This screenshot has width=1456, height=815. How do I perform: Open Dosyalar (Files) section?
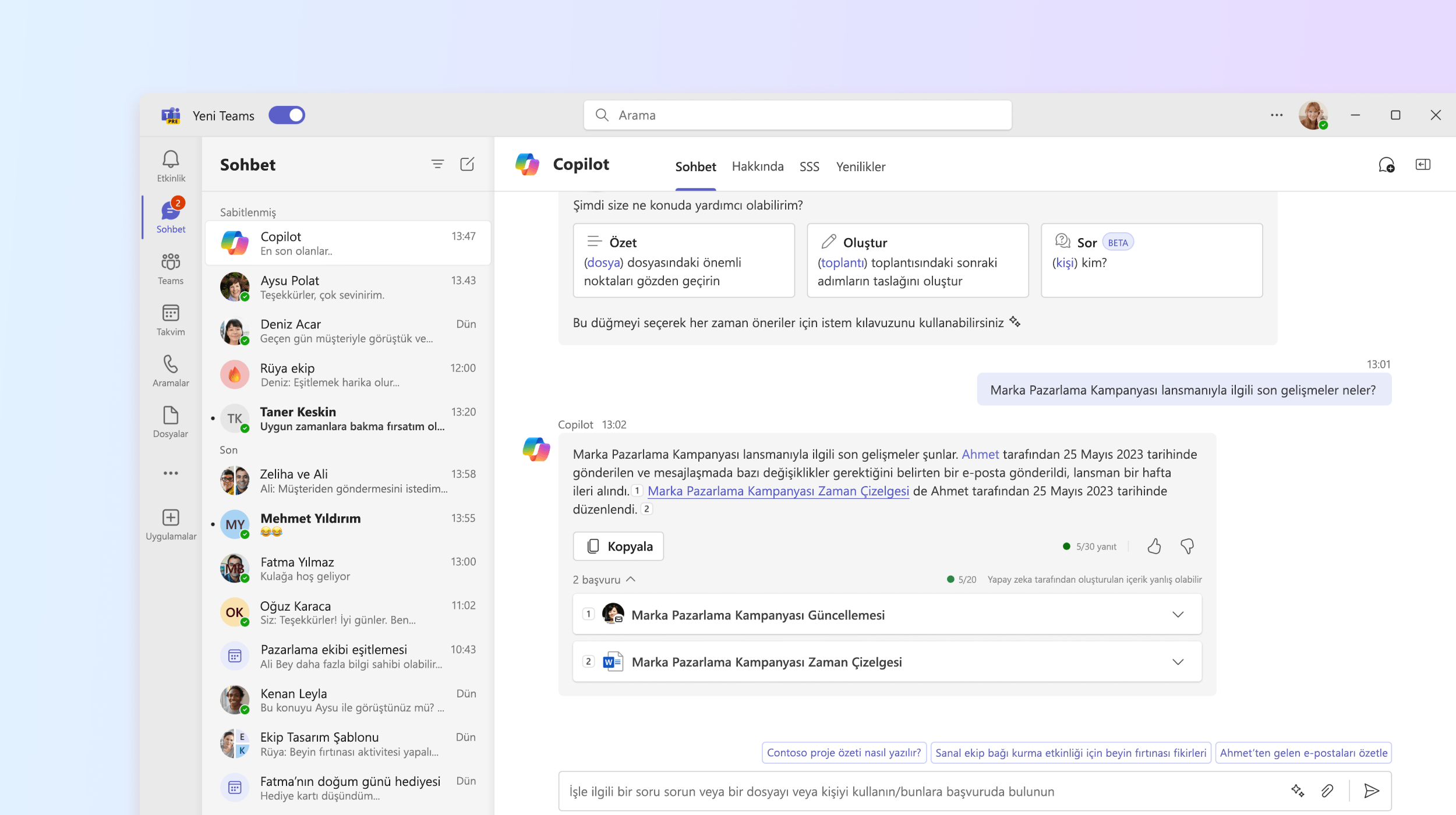[x=170, y=421]
